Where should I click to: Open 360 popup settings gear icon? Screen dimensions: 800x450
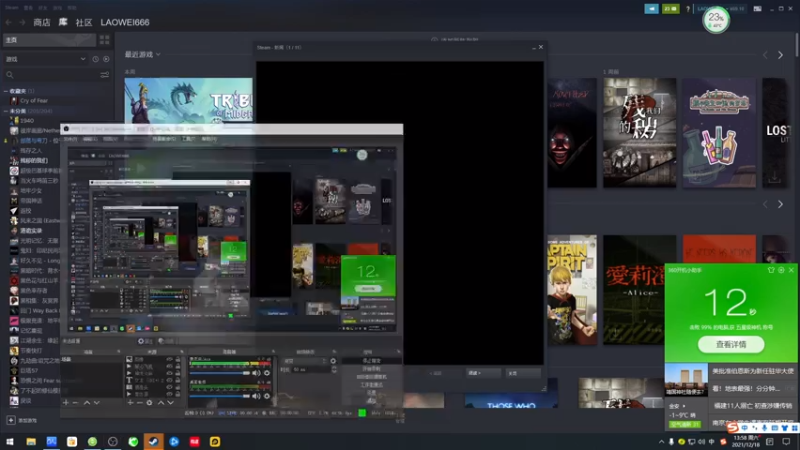click(781, 270)
